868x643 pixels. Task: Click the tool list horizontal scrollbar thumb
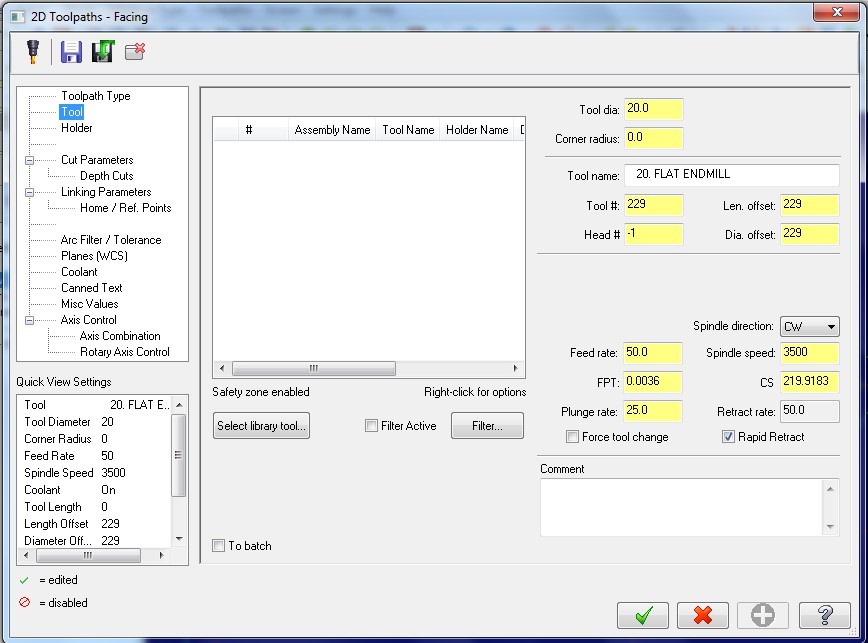click(x=313, y=369)
